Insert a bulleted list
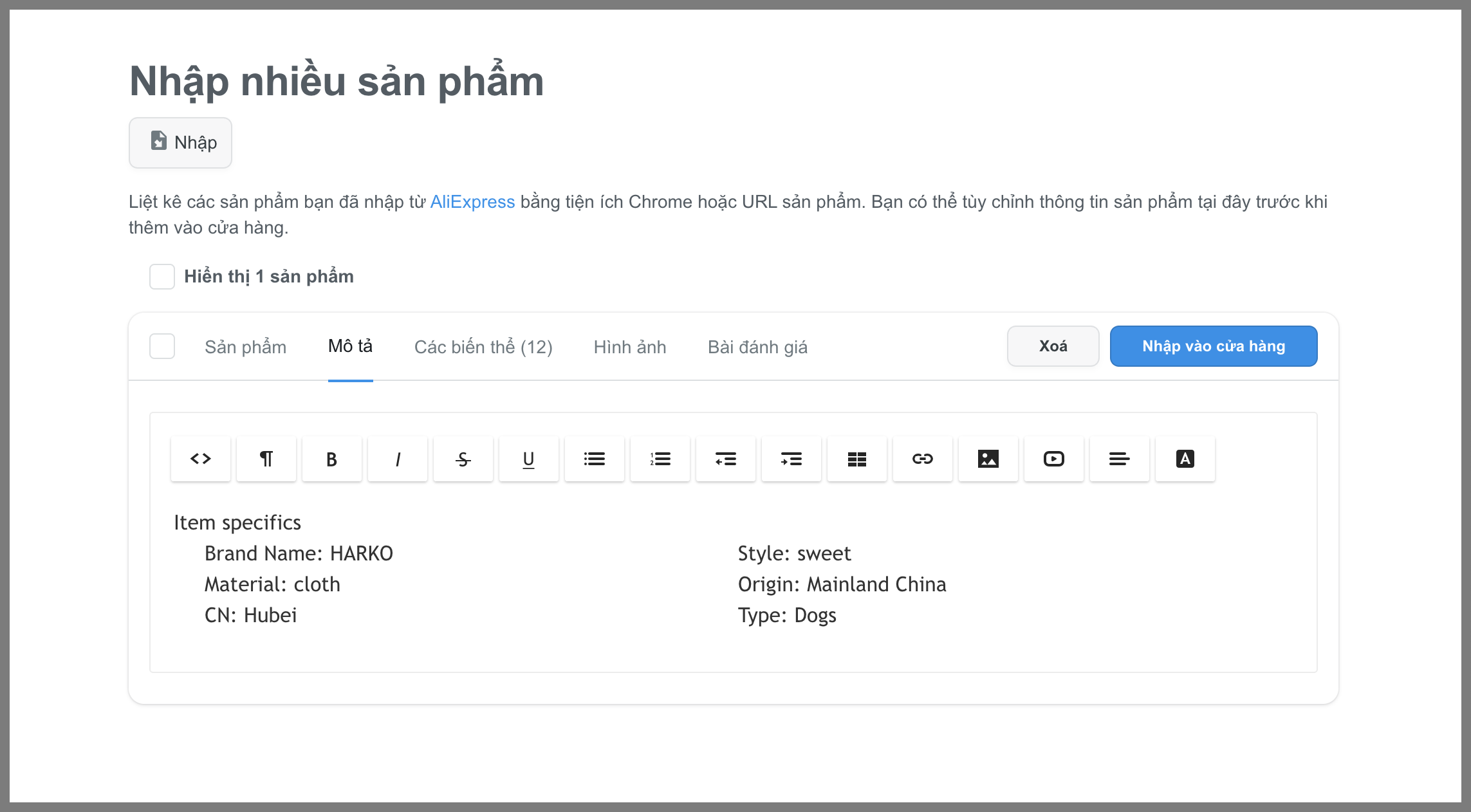Viewport: 1471px width, 812px height. coord(595,459)
